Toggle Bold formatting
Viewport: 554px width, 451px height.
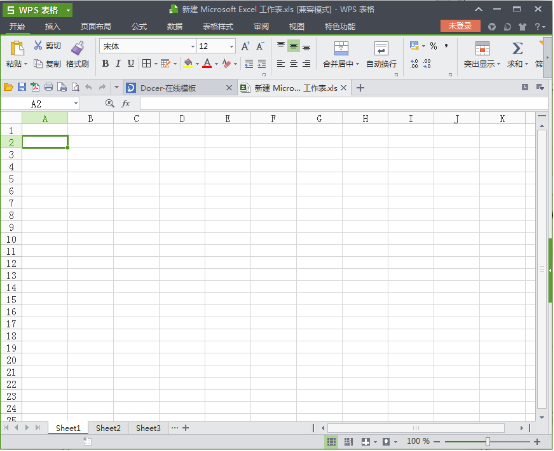pos(105,64)
